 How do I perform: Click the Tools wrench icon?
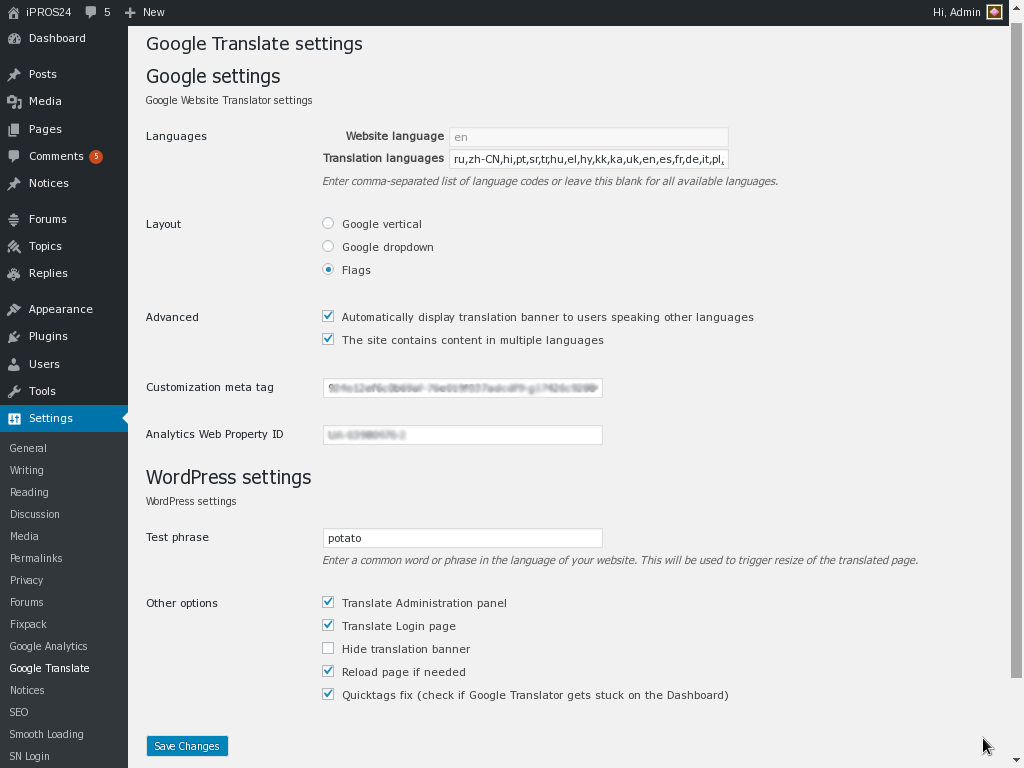(14, 392)
